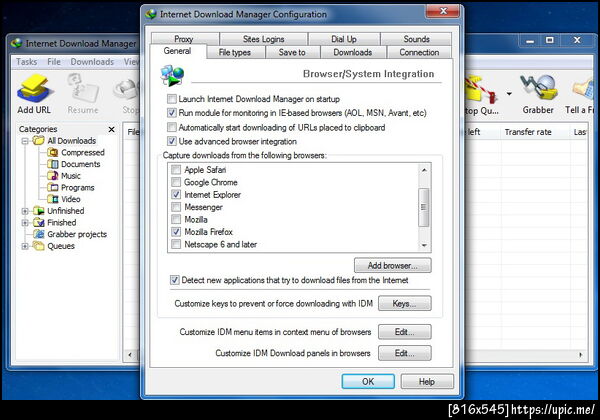600x420 pixels.
Task: Enable Launch Internet Download Manager on startup
Action: click(172, 99)
